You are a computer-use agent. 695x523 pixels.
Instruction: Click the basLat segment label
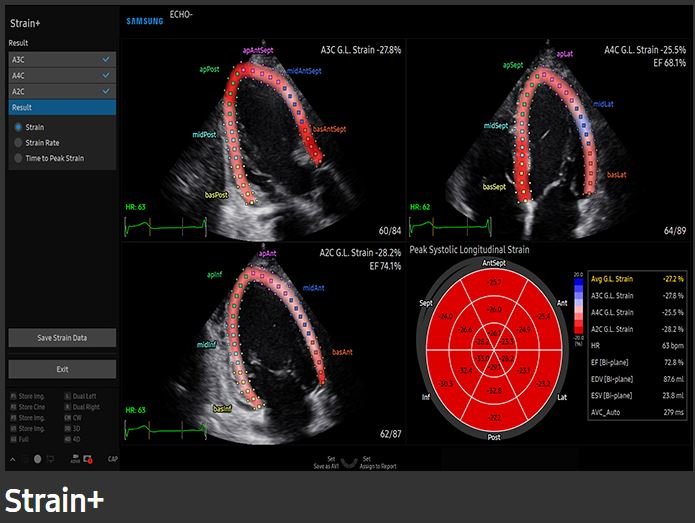pos(617,175)
